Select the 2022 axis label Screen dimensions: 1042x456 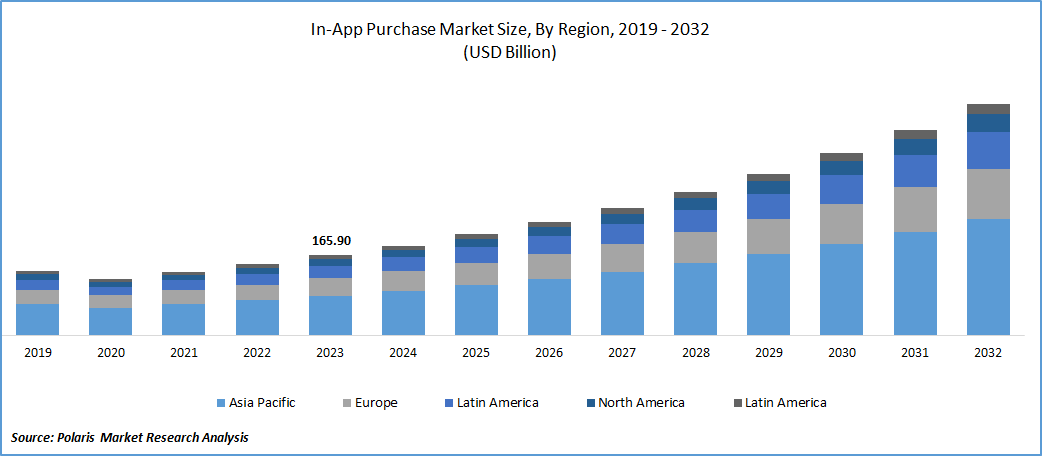click(257, 353)
